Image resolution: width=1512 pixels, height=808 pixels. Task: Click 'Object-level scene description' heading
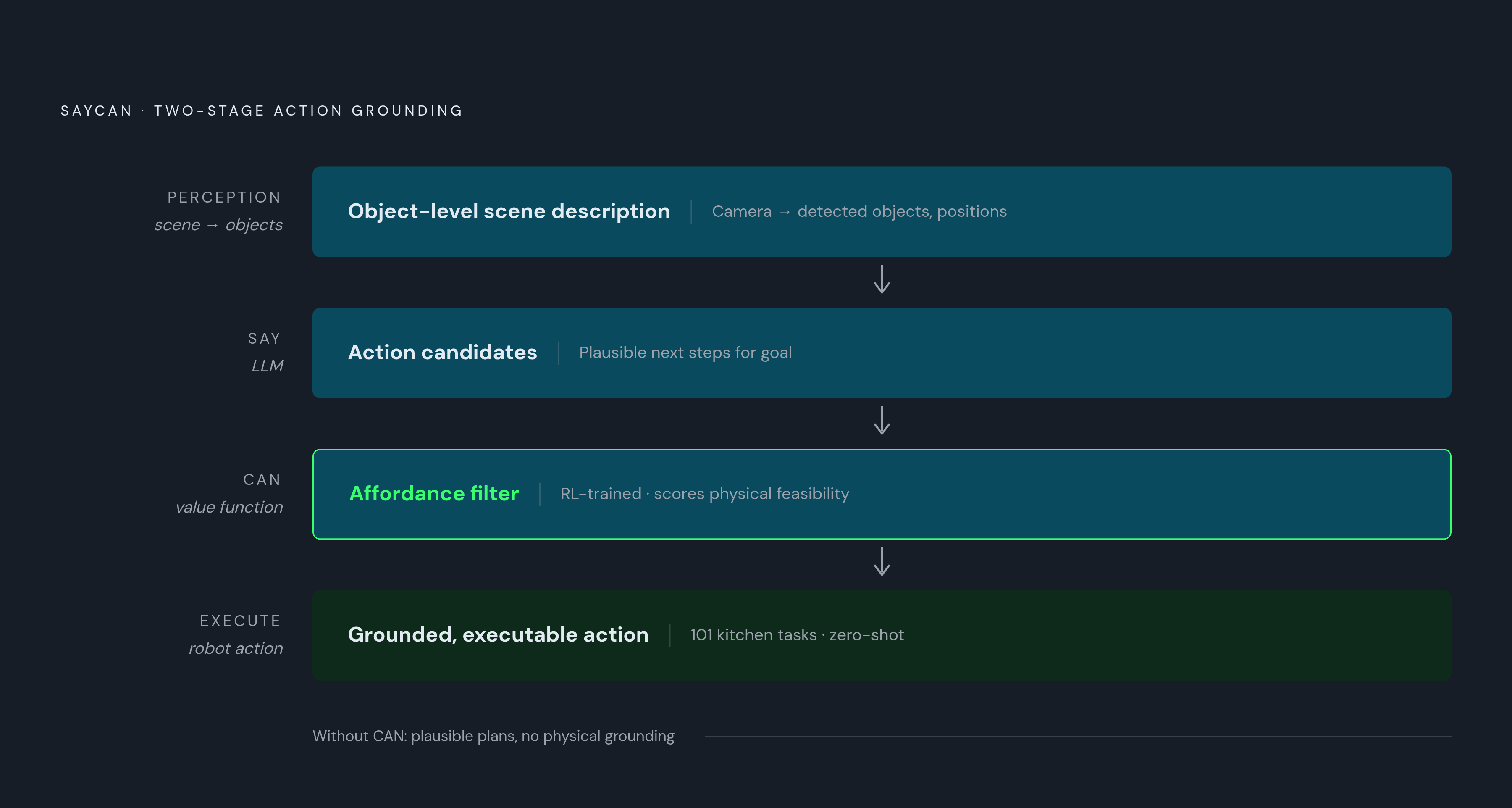click(509, 211)
